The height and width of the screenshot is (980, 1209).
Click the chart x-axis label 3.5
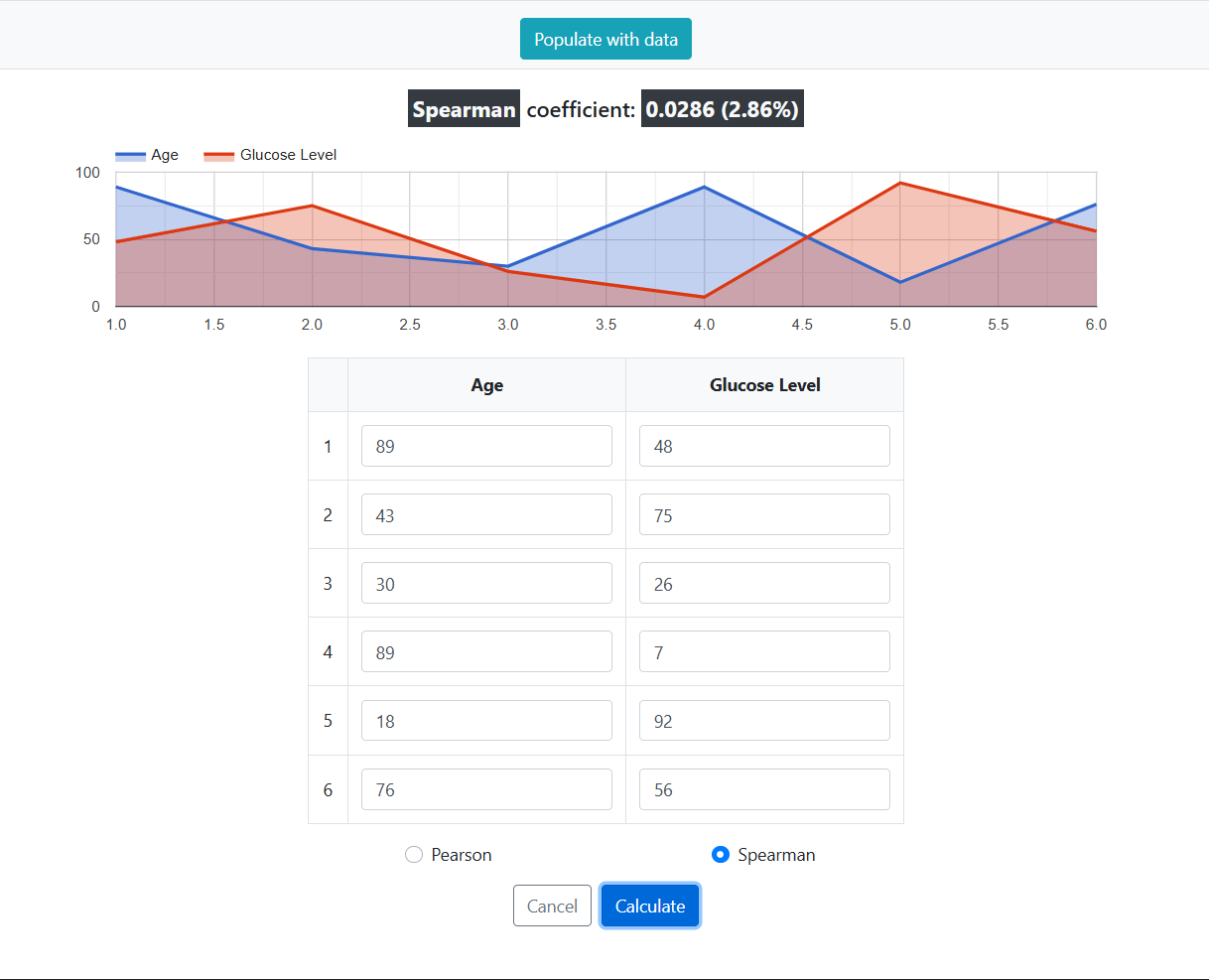[x=605, y=325]
